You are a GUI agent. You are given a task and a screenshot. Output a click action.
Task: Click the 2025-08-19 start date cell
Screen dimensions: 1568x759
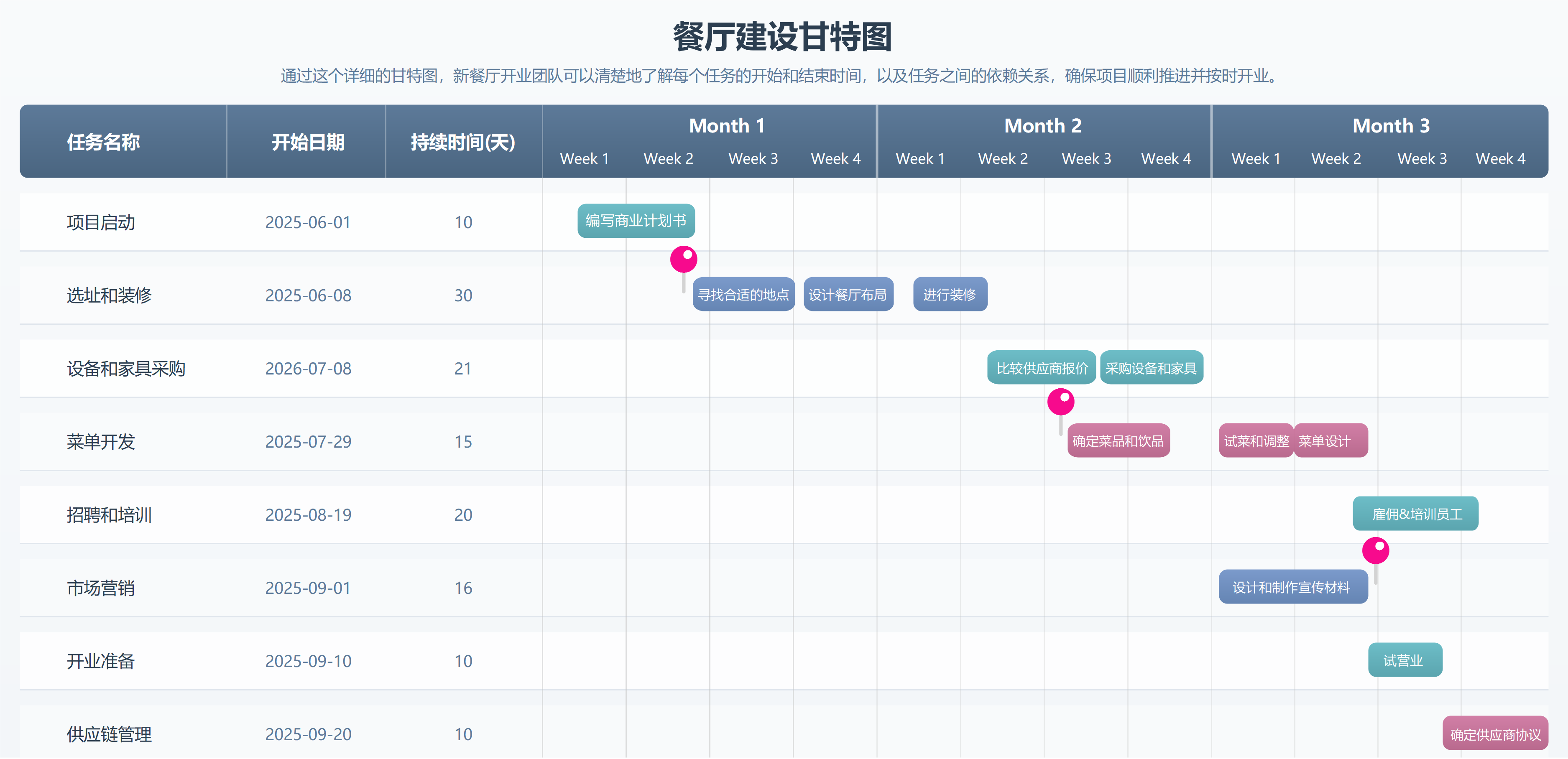click(308, 515)
